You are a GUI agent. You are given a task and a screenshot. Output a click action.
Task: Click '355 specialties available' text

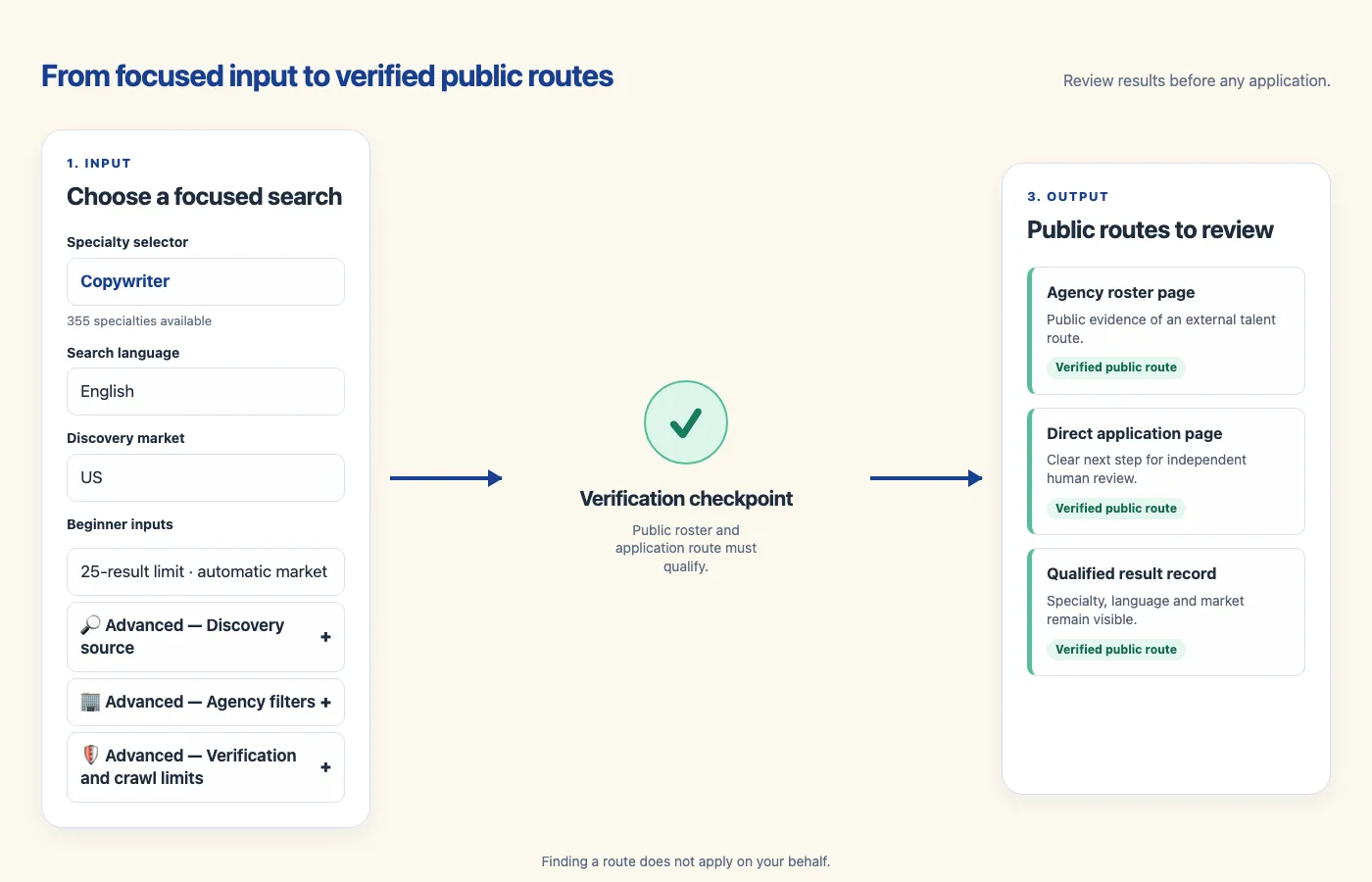point(139,320)
